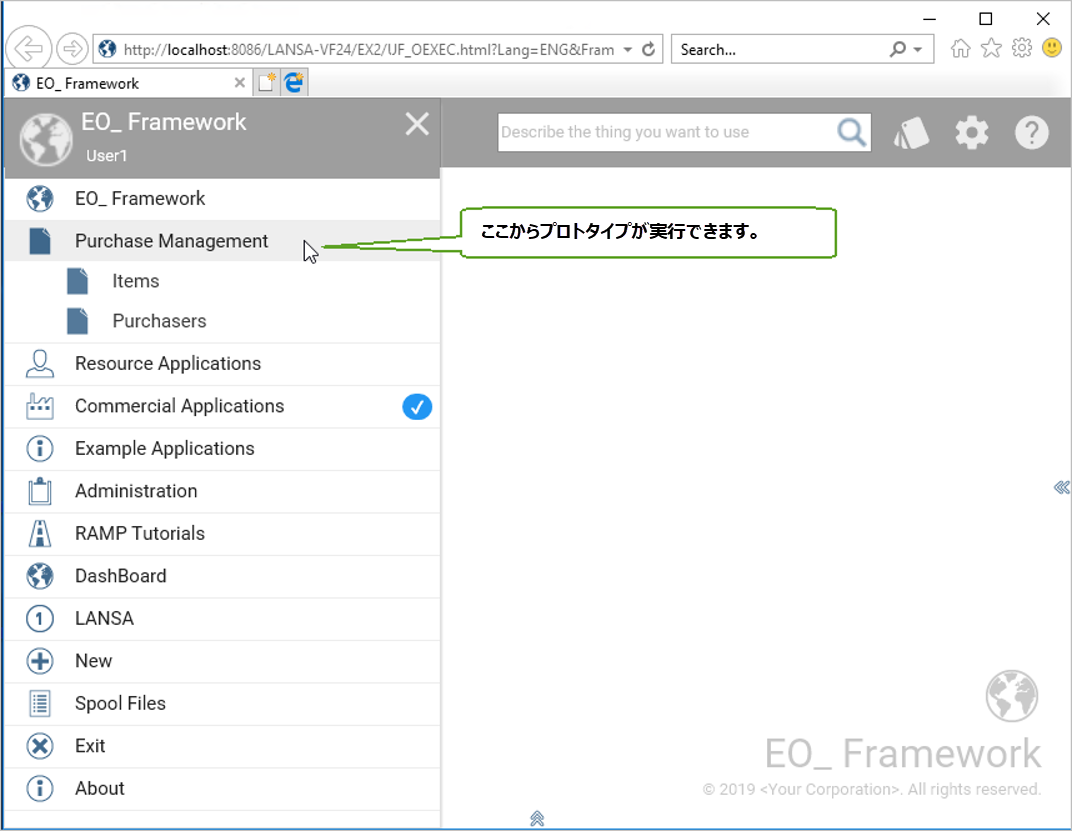Click the globe icon beside EO_ Framework menu item

click(40, 198)
